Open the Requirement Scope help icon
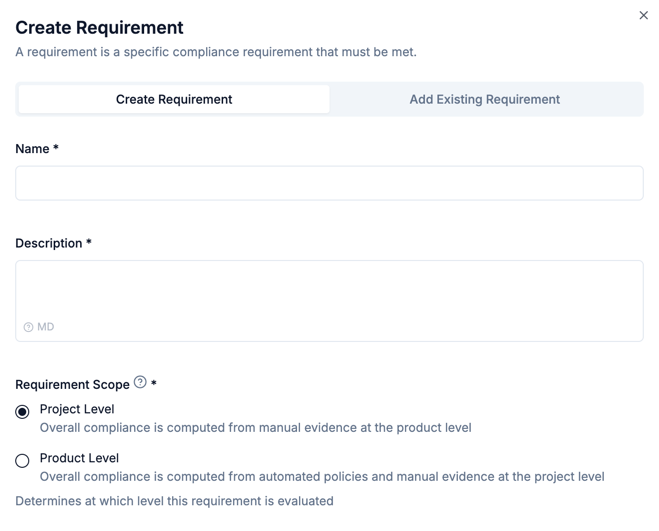This screenshot has width=659, height=531. (x=140, y=382)
